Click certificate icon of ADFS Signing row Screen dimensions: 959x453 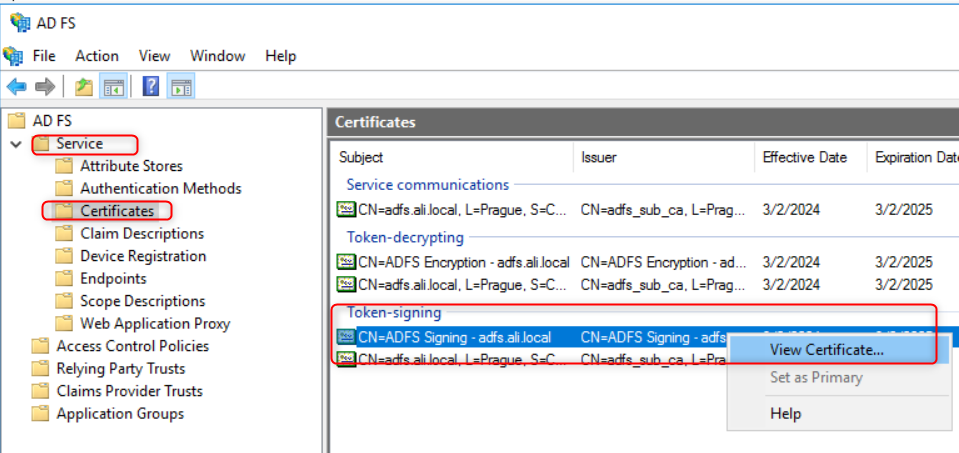coord(346,337)
